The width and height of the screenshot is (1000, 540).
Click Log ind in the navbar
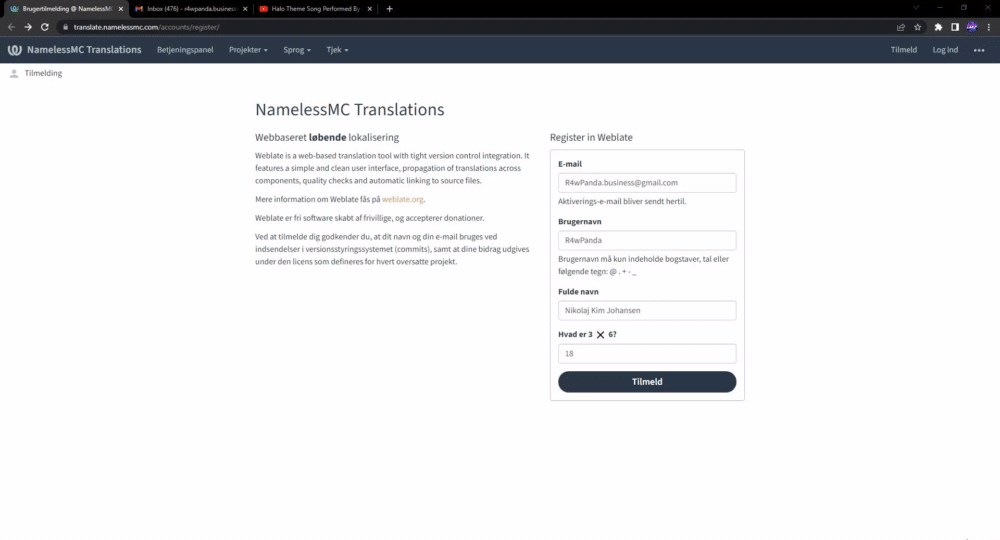click(x=945, y=50)
